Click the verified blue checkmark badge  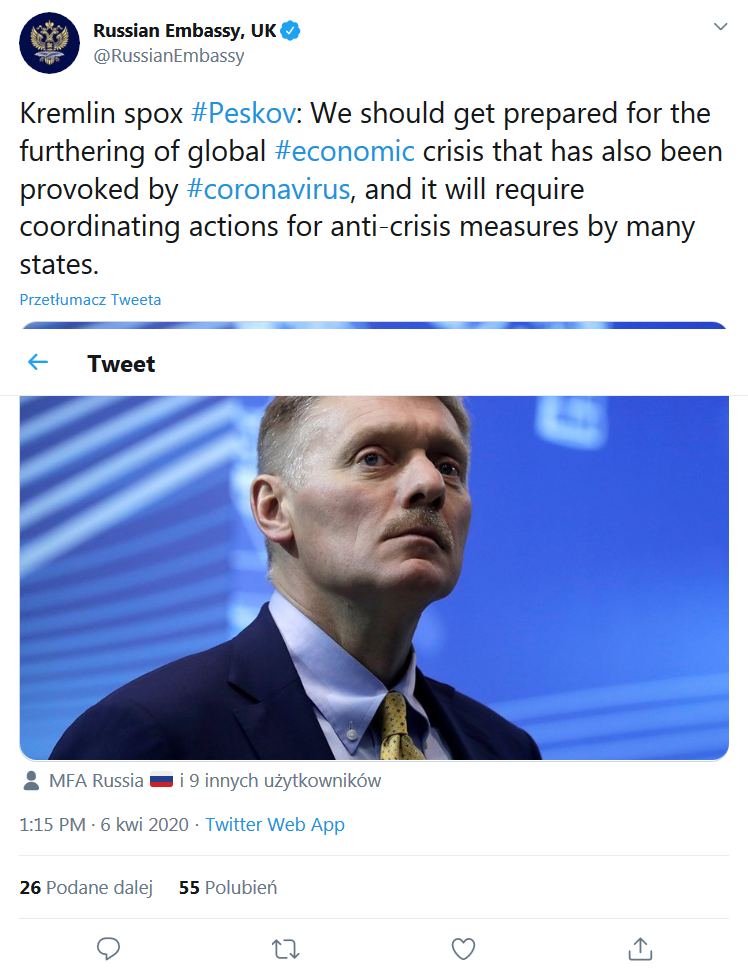click(291, 31)
